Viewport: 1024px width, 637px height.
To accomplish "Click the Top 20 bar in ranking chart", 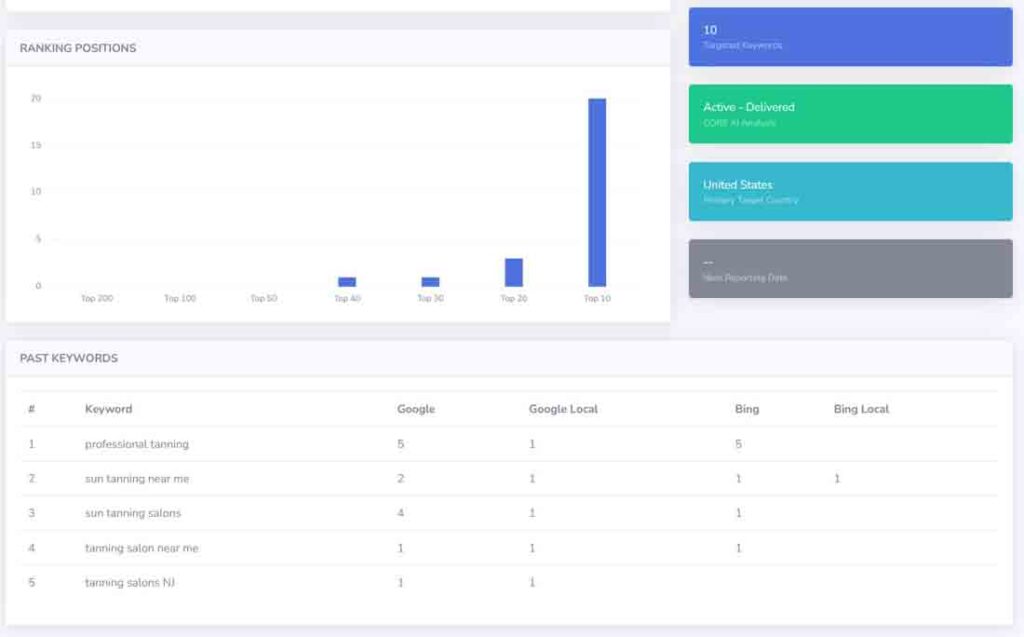I will [513, 272].
